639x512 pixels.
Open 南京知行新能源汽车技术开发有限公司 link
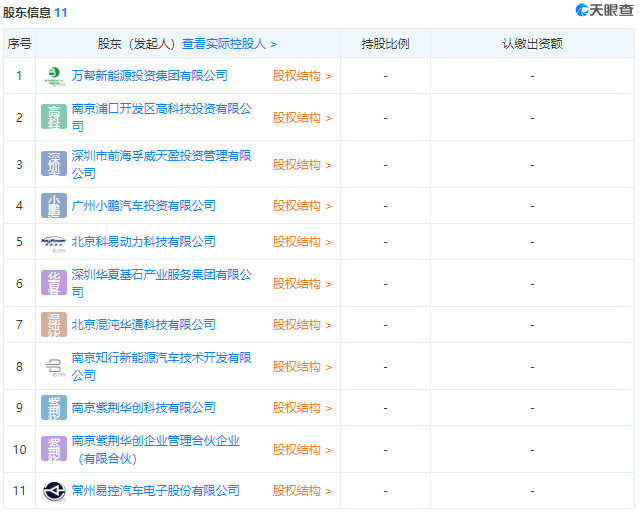161,366
